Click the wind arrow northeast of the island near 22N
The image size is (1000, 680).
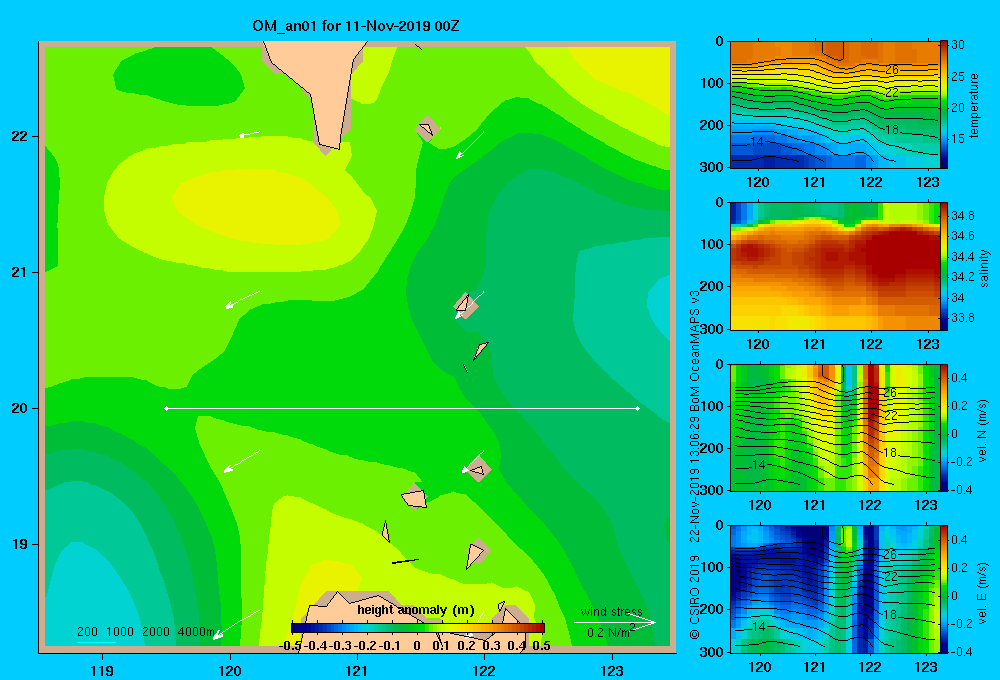[x=470, y=145]
